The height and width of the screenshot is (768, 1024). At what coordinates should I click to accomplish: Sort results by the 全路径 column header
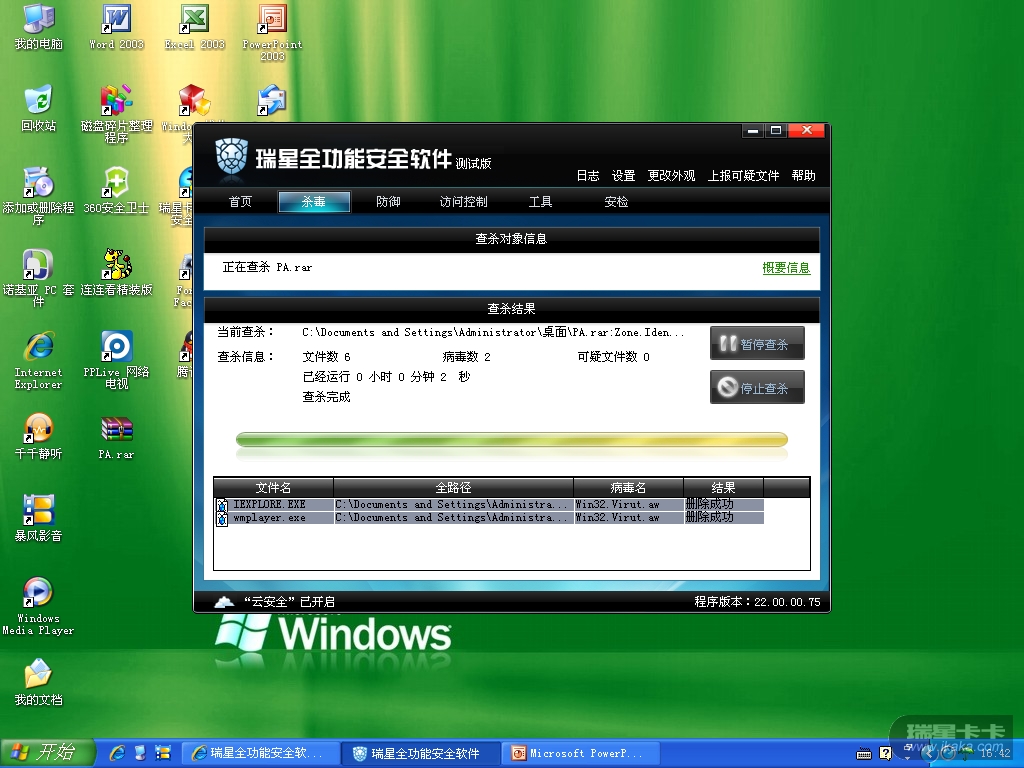point(453,488)
